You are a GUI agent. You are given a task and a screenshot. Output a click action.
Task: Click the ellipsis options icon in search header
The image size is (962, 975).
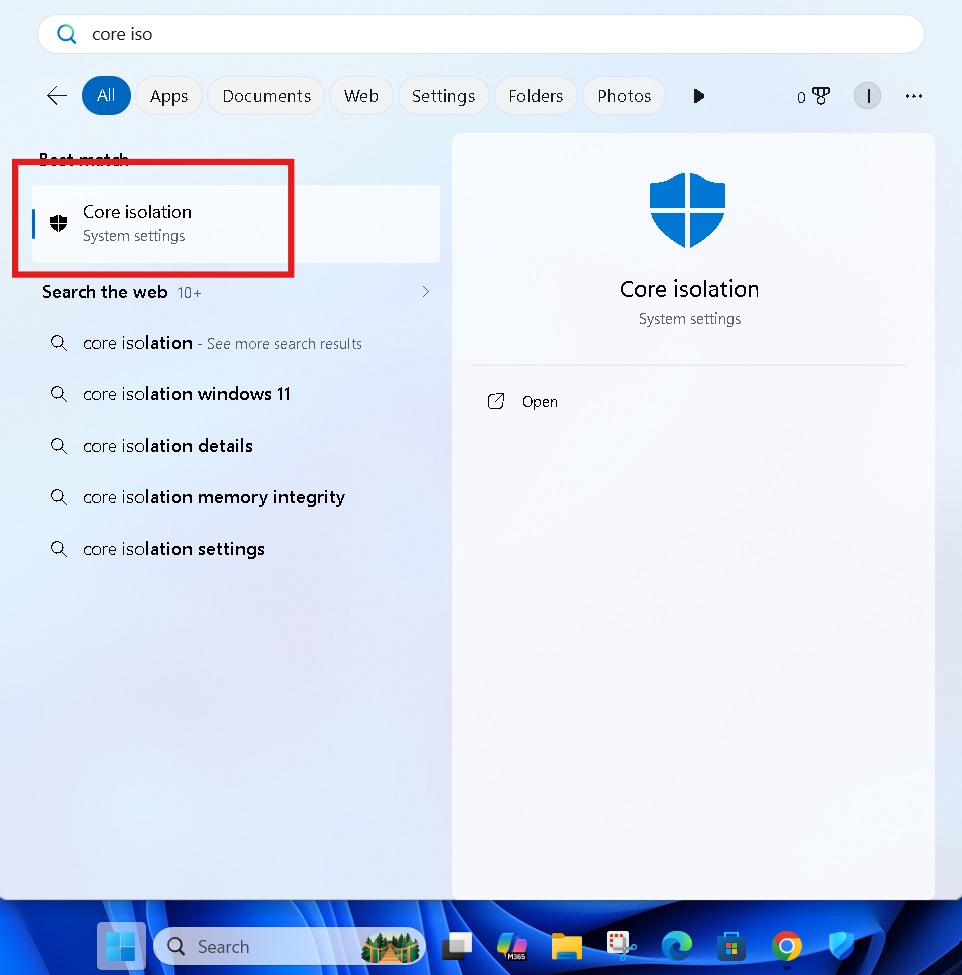point(914,96)
